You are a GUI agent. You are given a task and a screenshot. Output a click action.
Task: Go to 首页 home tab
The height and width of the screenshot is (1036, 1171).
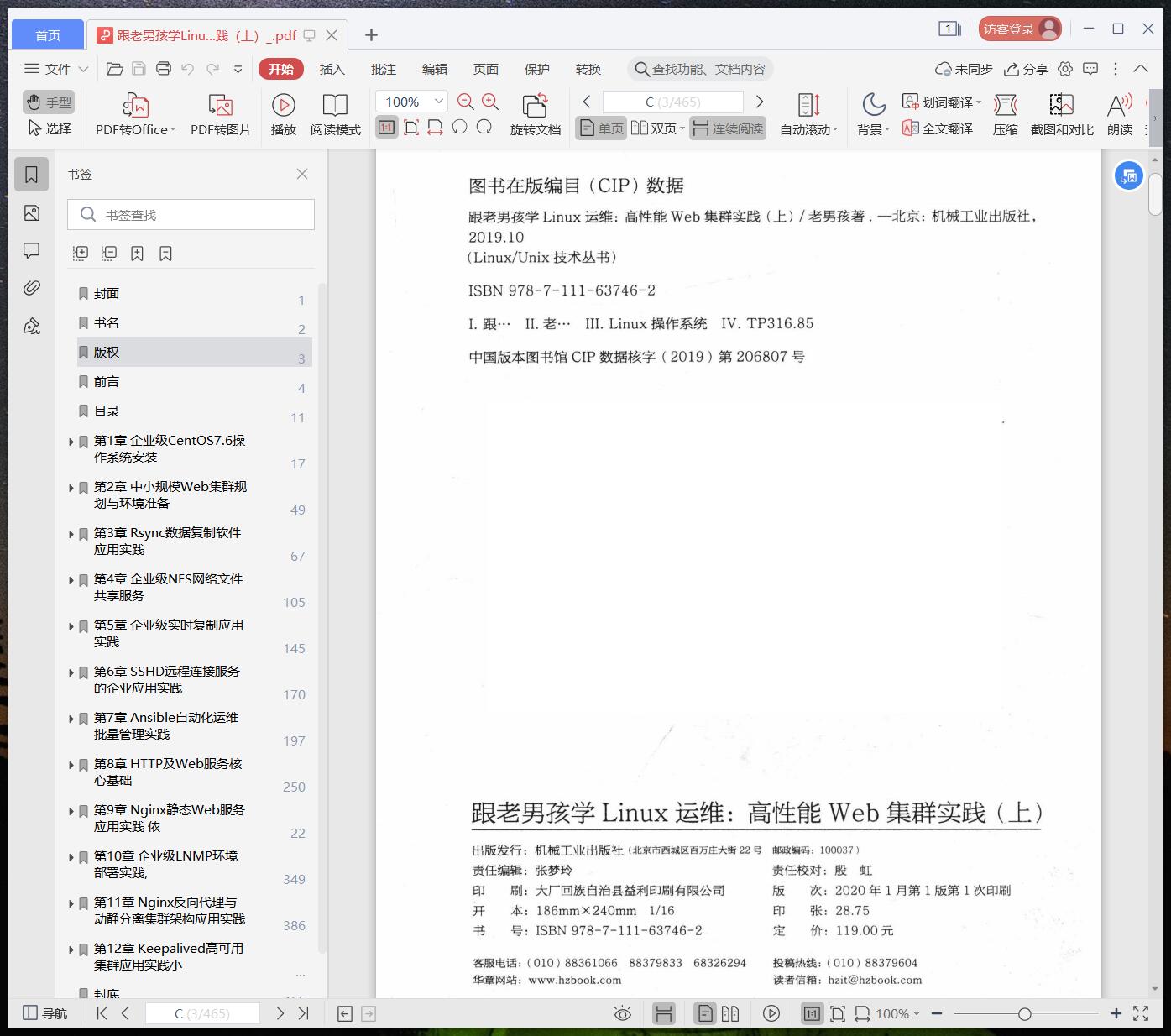(x=48, y=34)
